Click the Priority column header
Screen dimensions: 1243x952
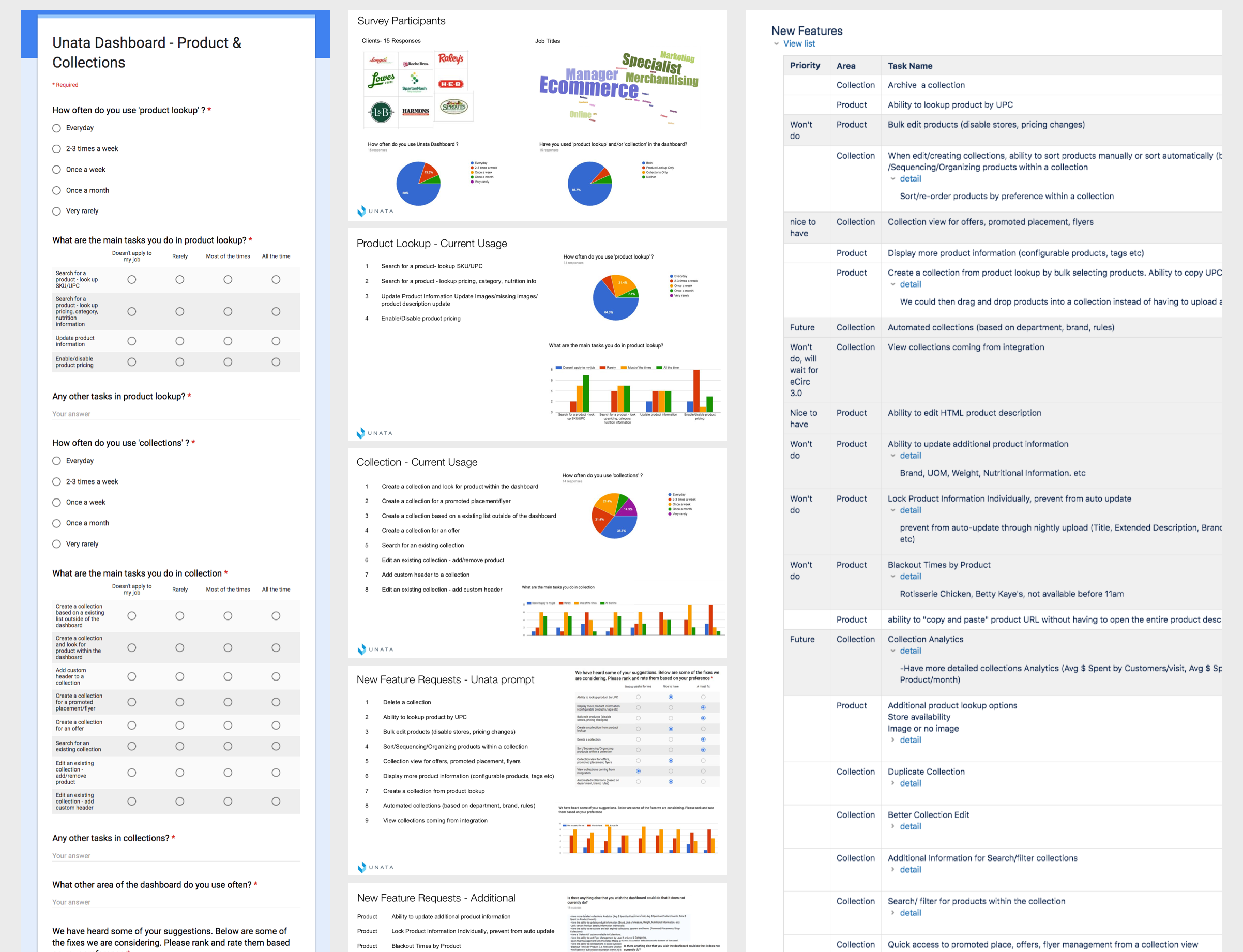(805, 66)
